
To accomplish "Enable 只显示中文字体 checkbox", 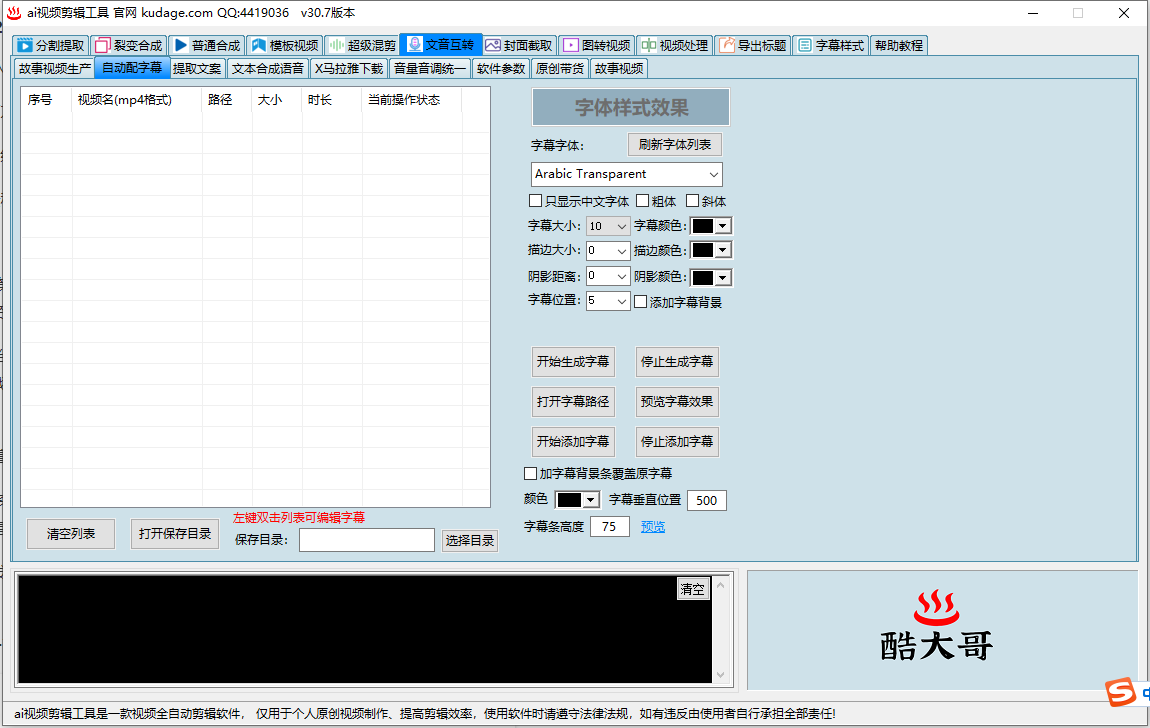I will click(535, 201).
